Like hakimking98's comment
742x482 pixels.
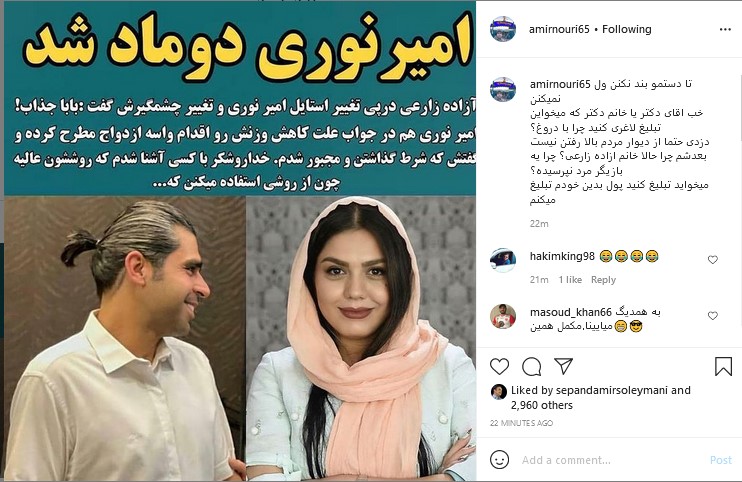click(x=713, y=259)
